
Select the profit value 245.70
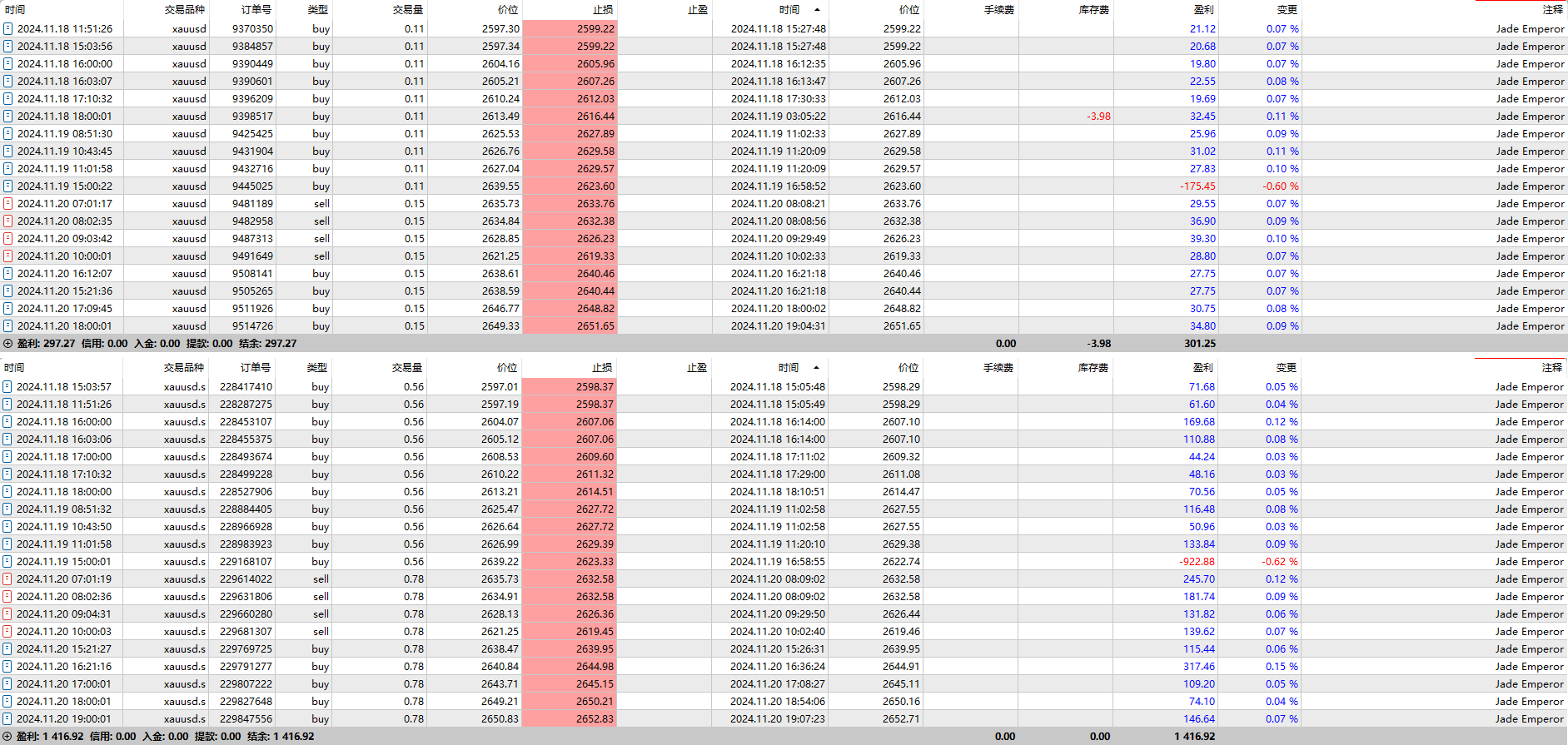pyautogui.click(x=1199, y=579)
